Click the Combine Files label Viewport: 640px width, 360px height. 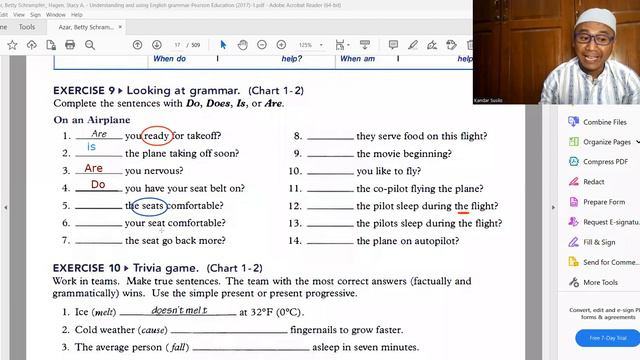(x=605, y=122)
